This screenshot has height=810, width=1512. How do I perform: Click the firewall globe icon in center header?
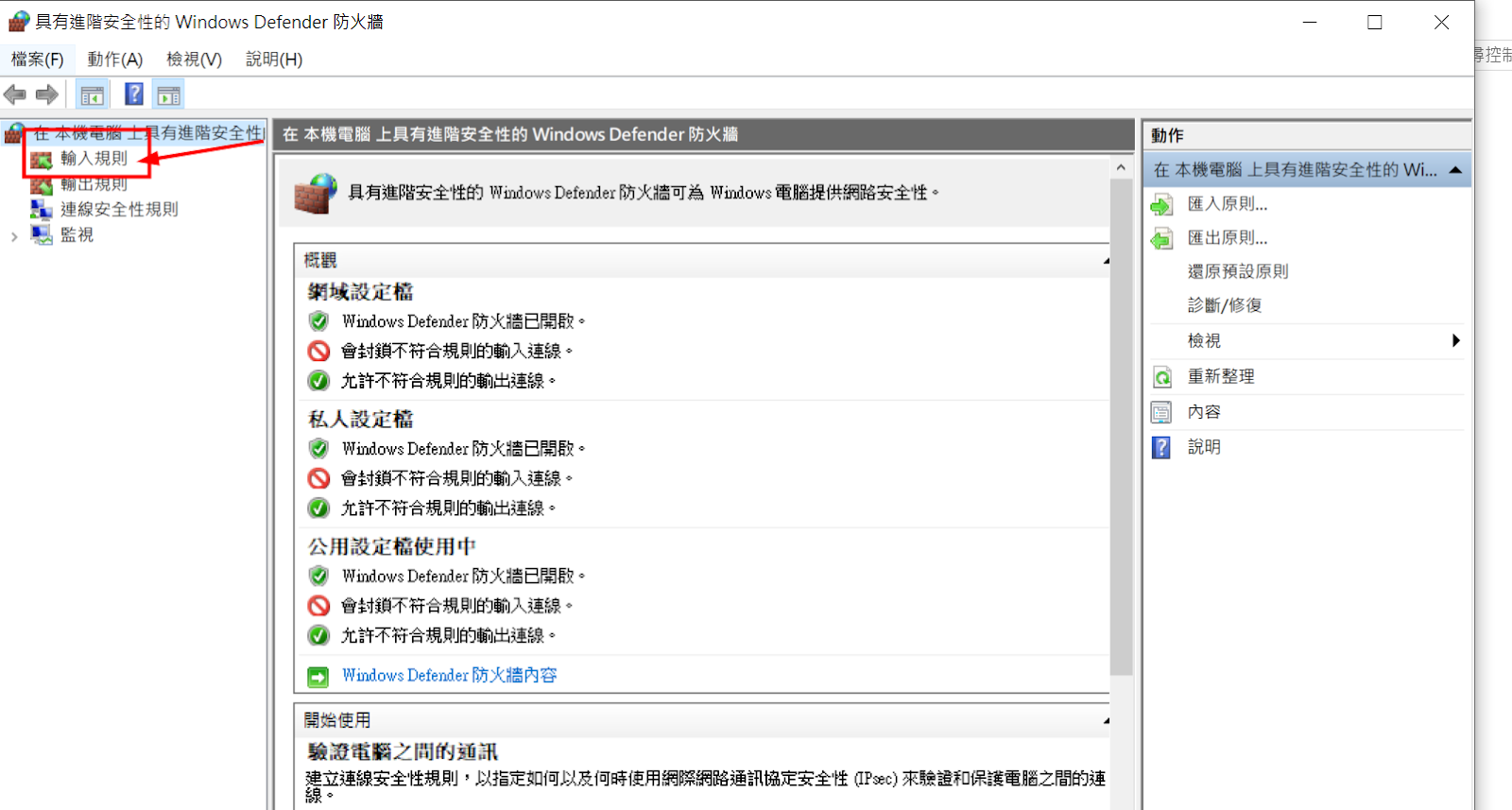tap(316, 193)
